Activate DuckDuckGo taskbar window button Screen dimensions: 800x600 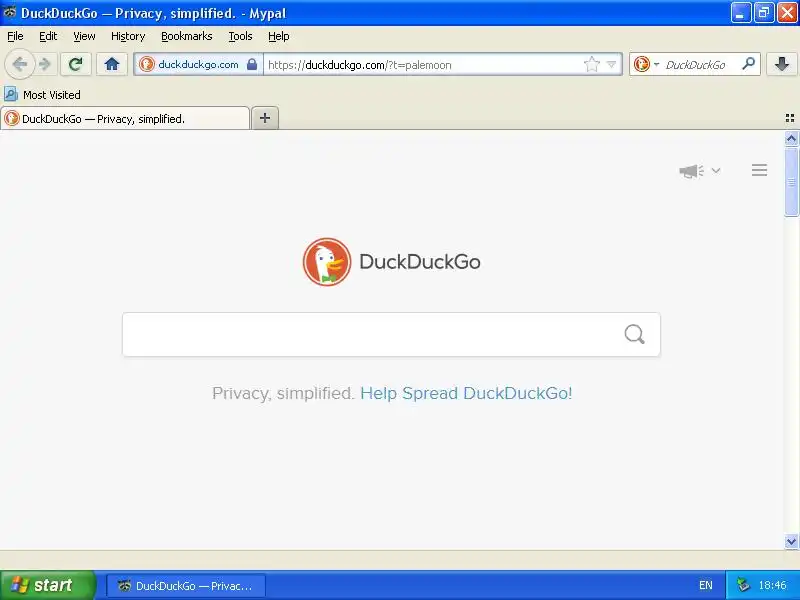coord(186,586)
